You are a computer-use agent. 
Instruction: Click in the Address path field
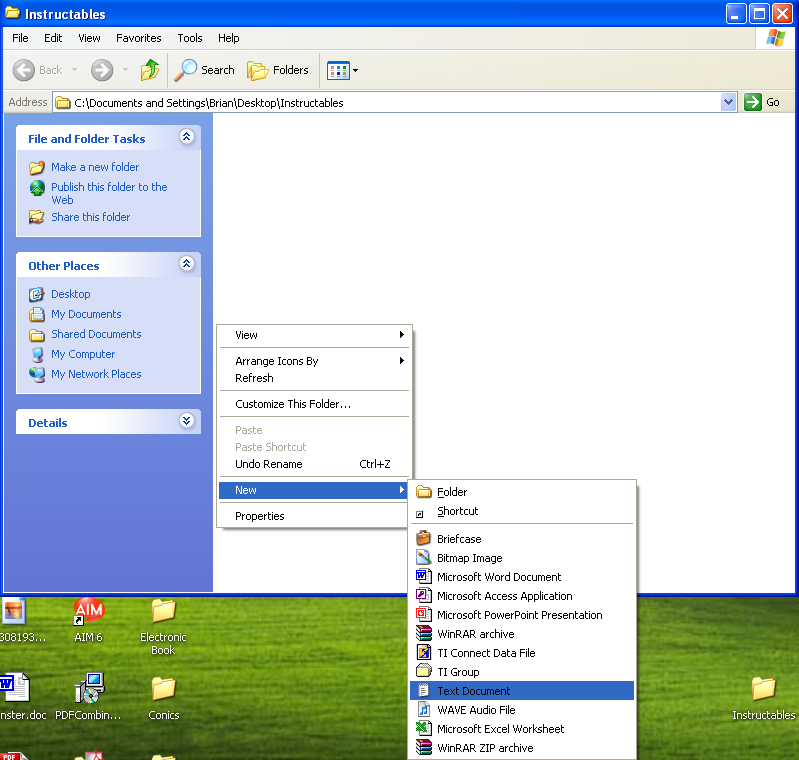click(x=387, y=102)
